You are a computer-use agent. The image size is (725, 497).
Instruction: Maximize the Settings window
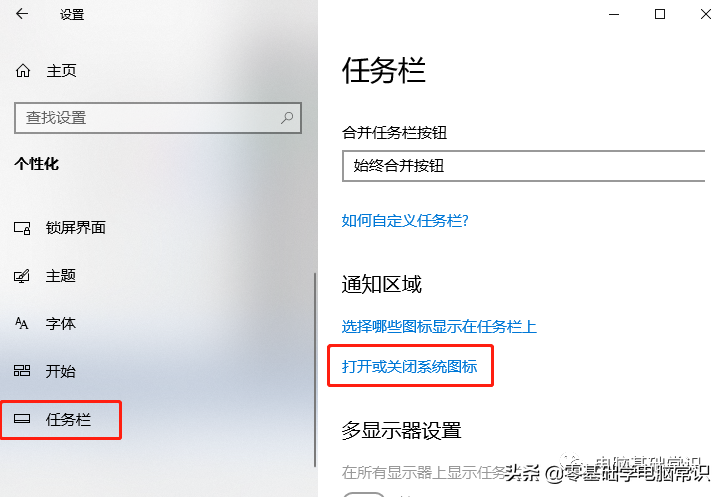point(660,14)
